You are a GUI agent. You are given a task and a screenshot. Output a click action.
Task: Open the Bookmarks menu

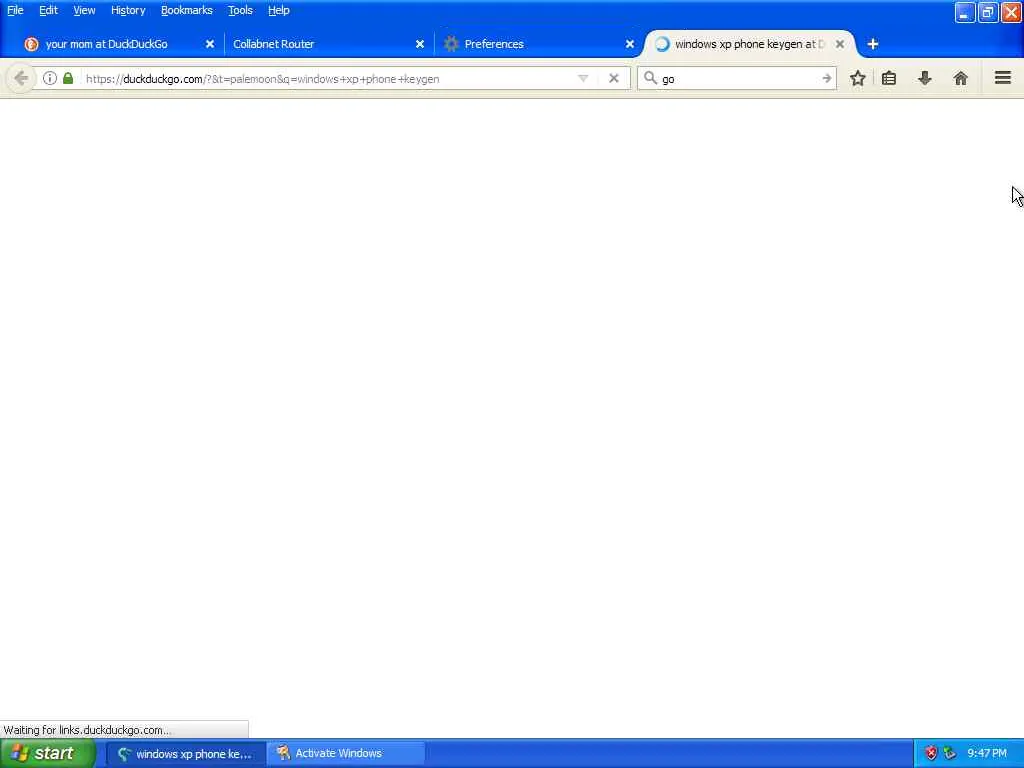pos(187,10)
